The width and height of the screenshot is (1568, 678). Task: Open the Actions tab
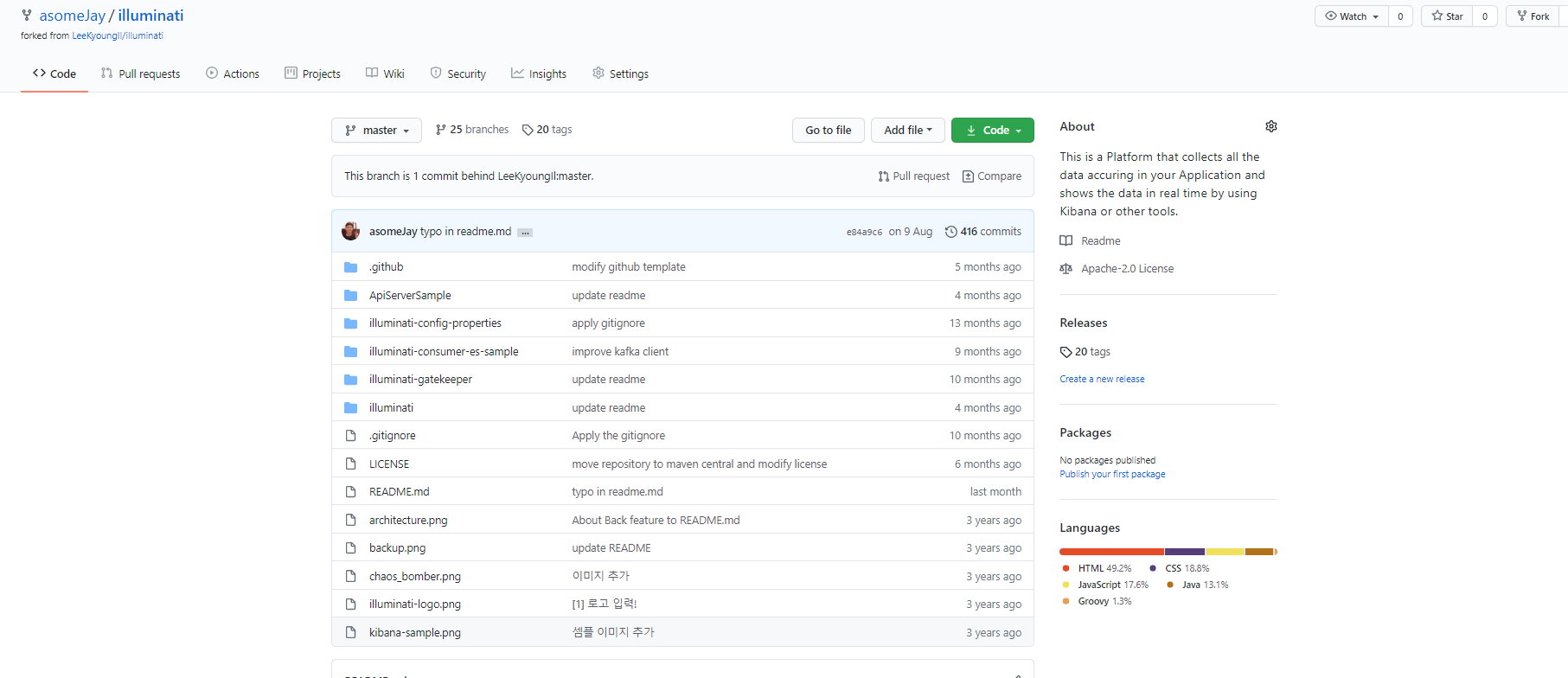233,74
